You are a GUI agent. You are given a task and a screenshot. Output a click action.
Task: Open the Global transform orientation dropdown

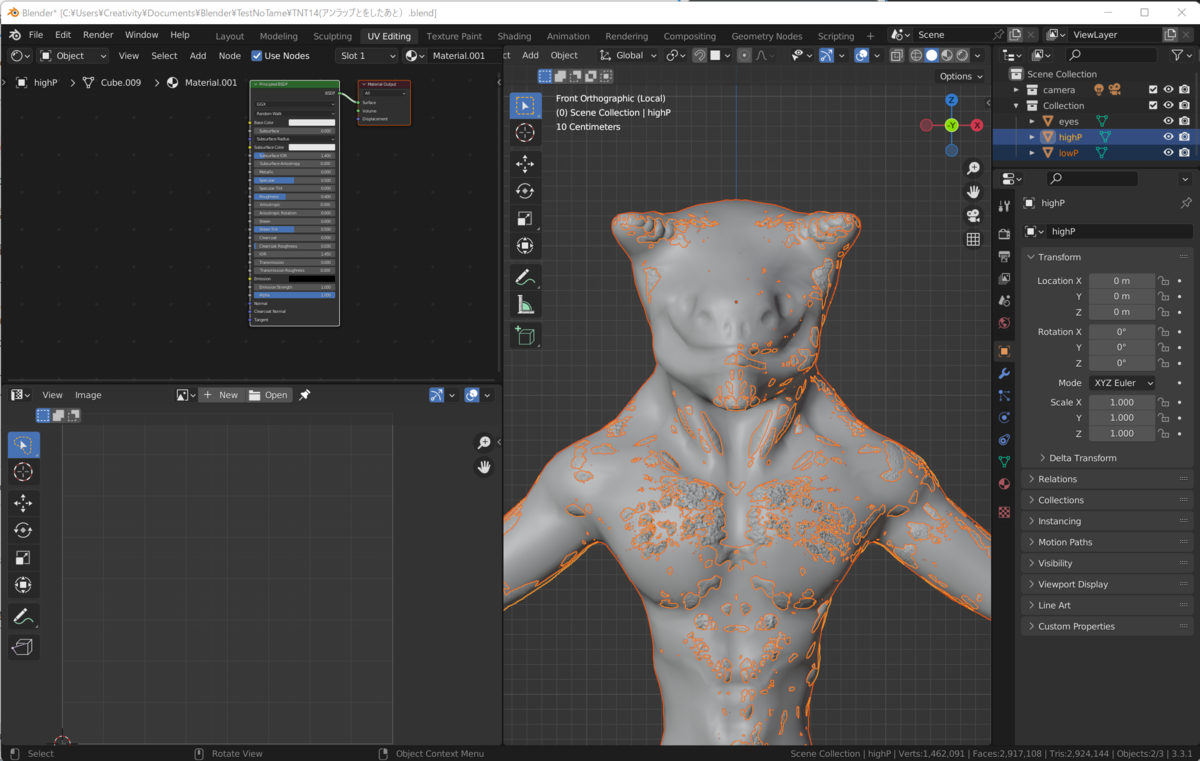click(x=630, y=56)
